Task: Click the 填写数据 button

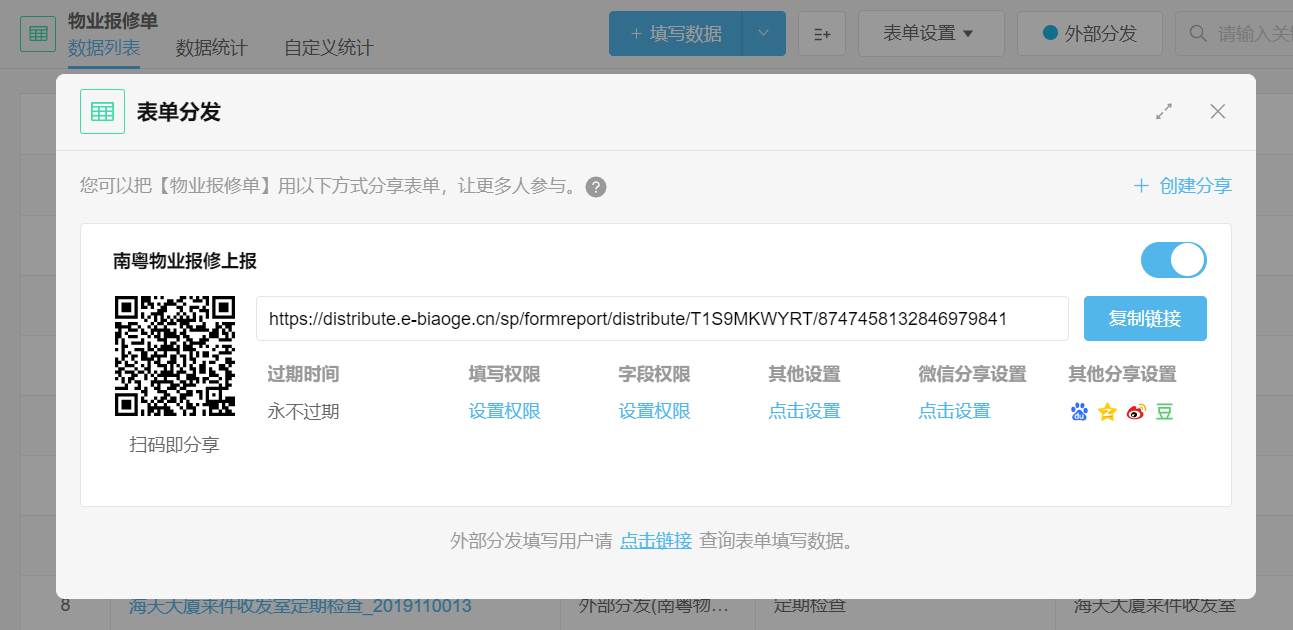Action: point(676,34)
